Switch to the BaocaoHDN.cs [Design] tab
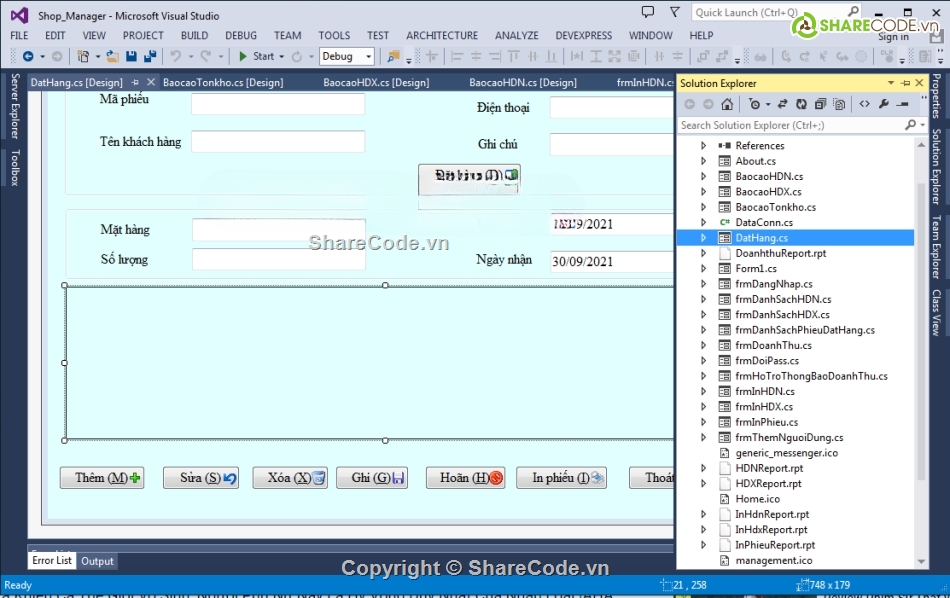Image resolution: width=950 pixels, height=598 pixels. (523, 82)
